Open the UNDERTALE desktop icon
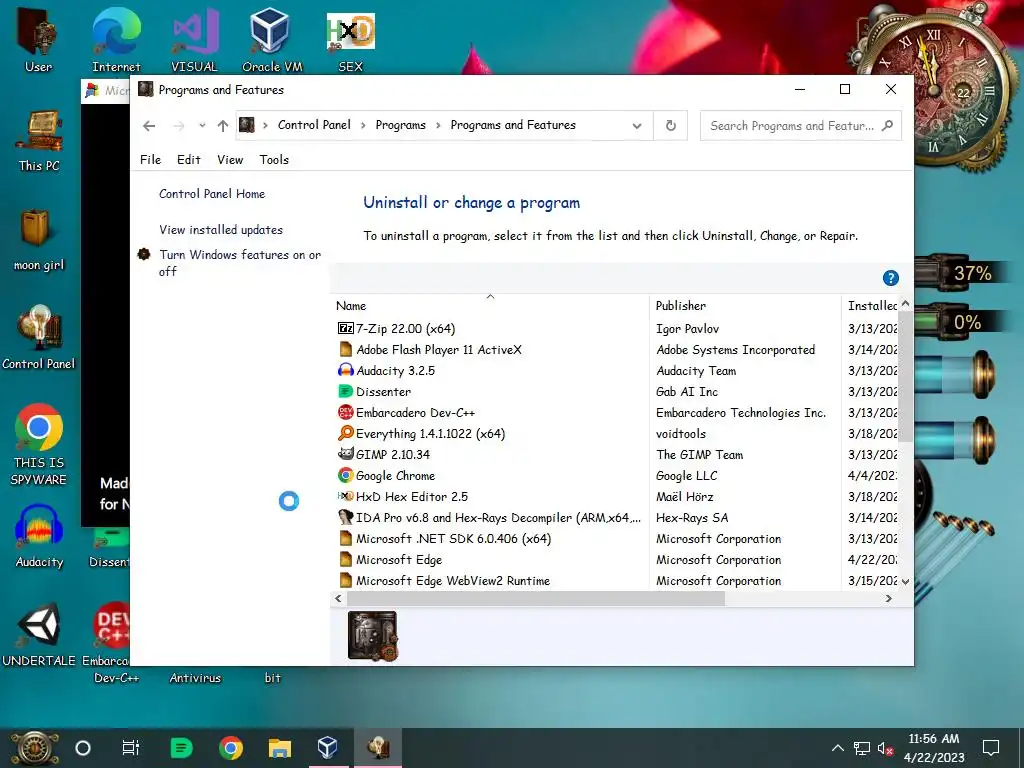1024x768 pixels. click(39, 633)
